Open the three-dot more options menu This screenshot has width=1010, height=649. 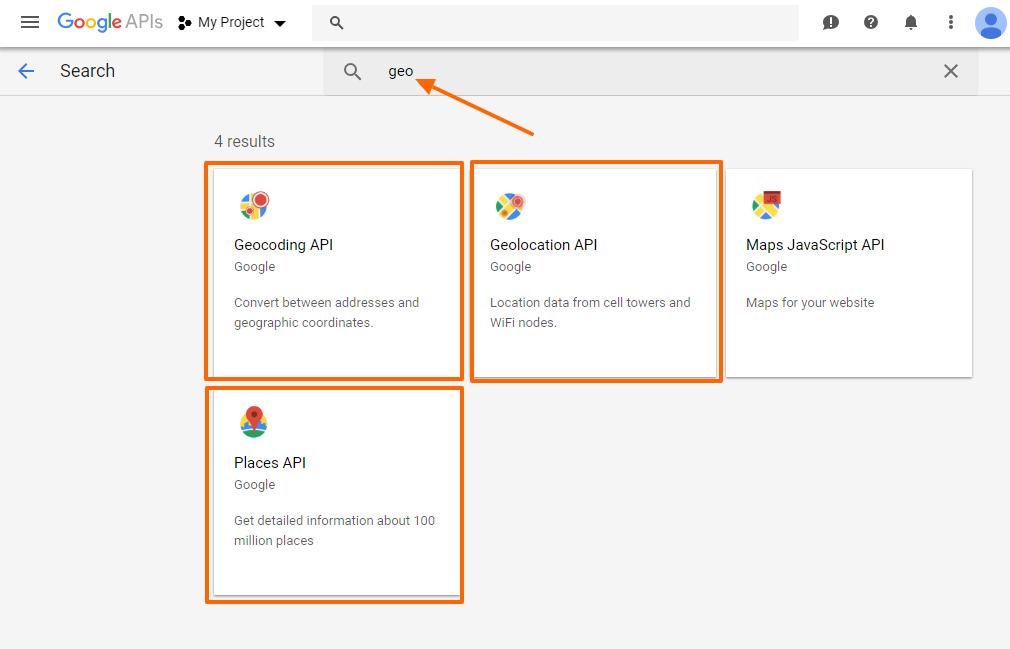pos(951,23)
